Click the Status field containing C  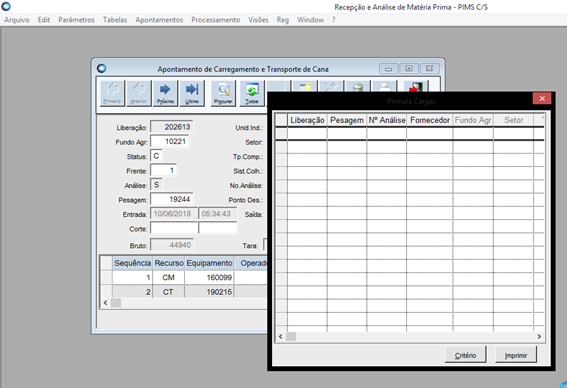(156, 156)
